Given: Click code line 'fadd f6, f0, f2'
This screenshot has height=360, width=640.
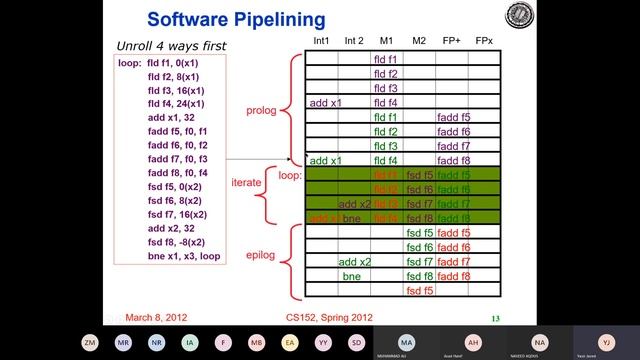Looking at the screenshot, I should click(x=178, y=145).
